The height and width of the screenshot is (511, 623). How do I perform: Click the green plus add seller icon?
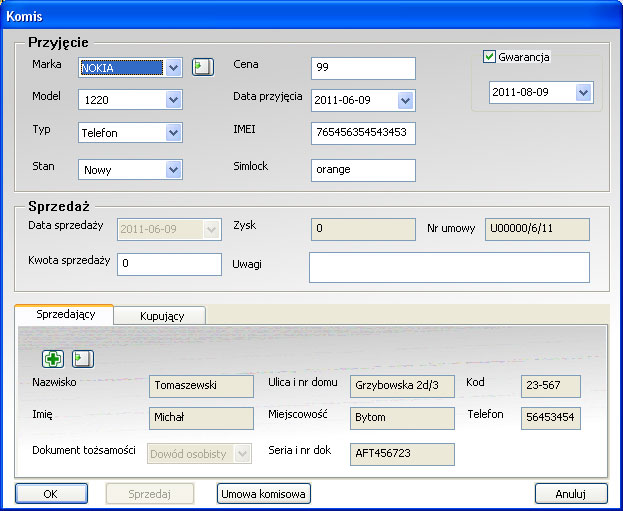(x=53, y=359)
